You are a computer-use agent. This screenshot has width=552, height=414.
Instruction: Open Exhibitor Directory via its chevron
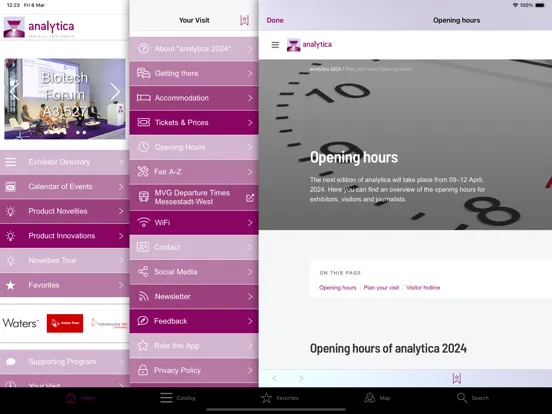point(121,162)
